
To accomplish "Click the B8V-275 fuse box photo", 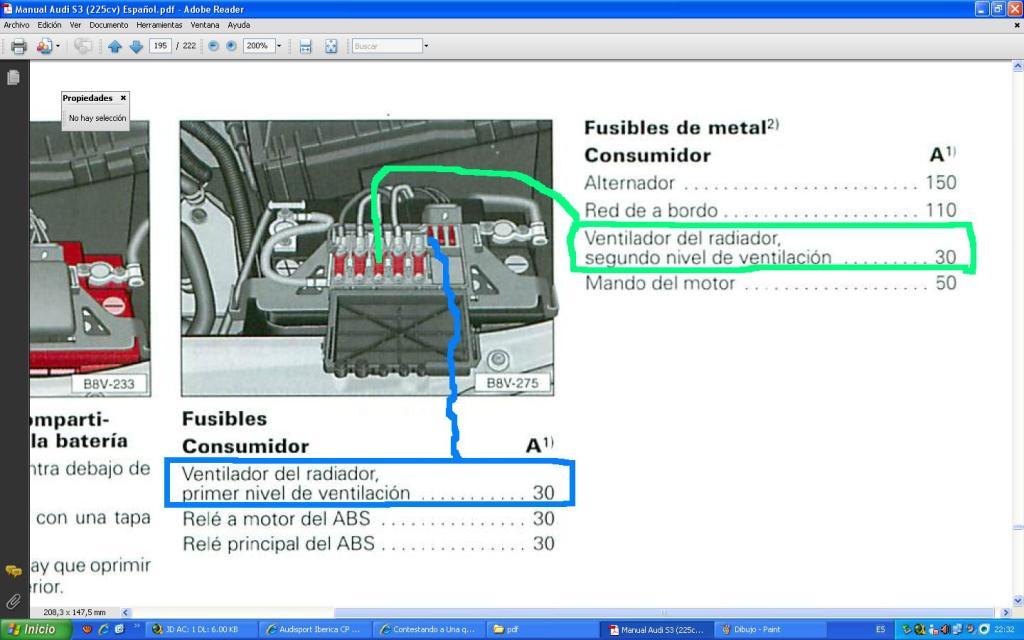I will point(366,258).
